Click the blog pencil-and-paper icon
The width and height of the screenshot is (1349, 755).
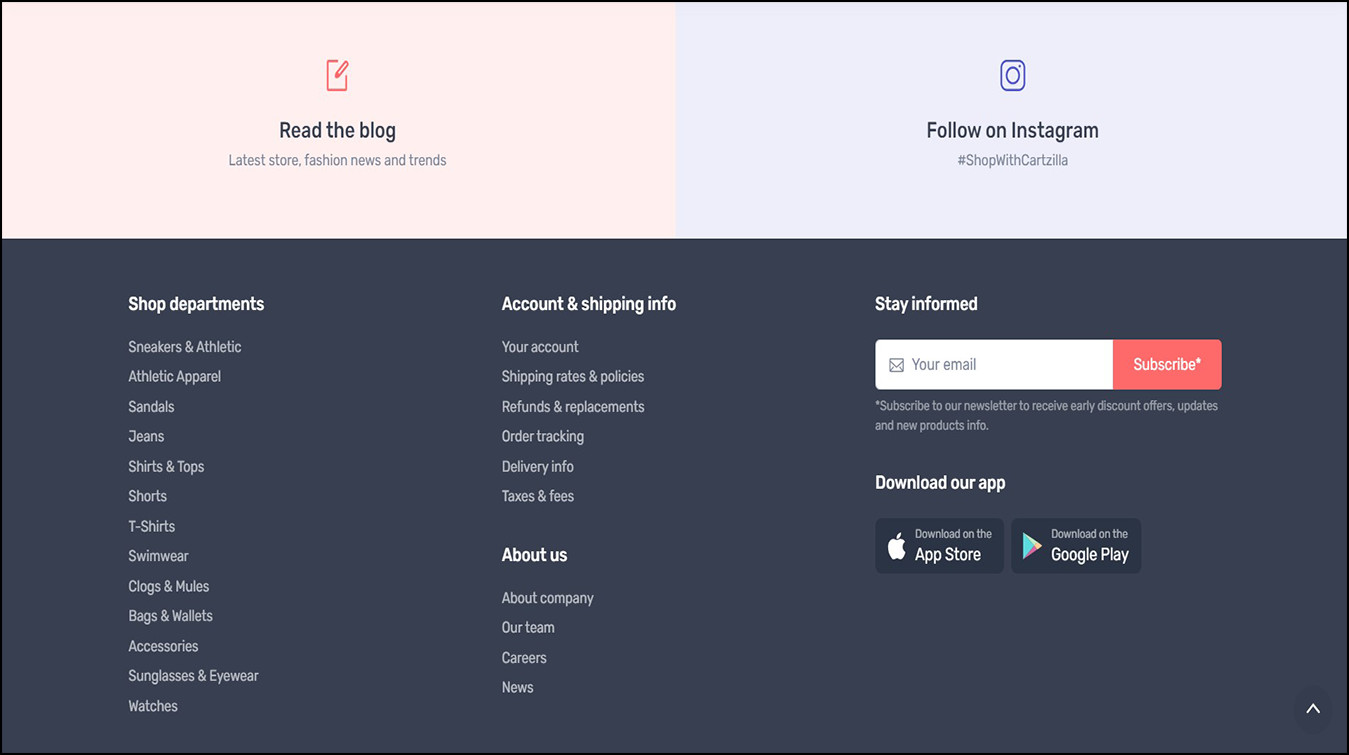coord(337,75)
